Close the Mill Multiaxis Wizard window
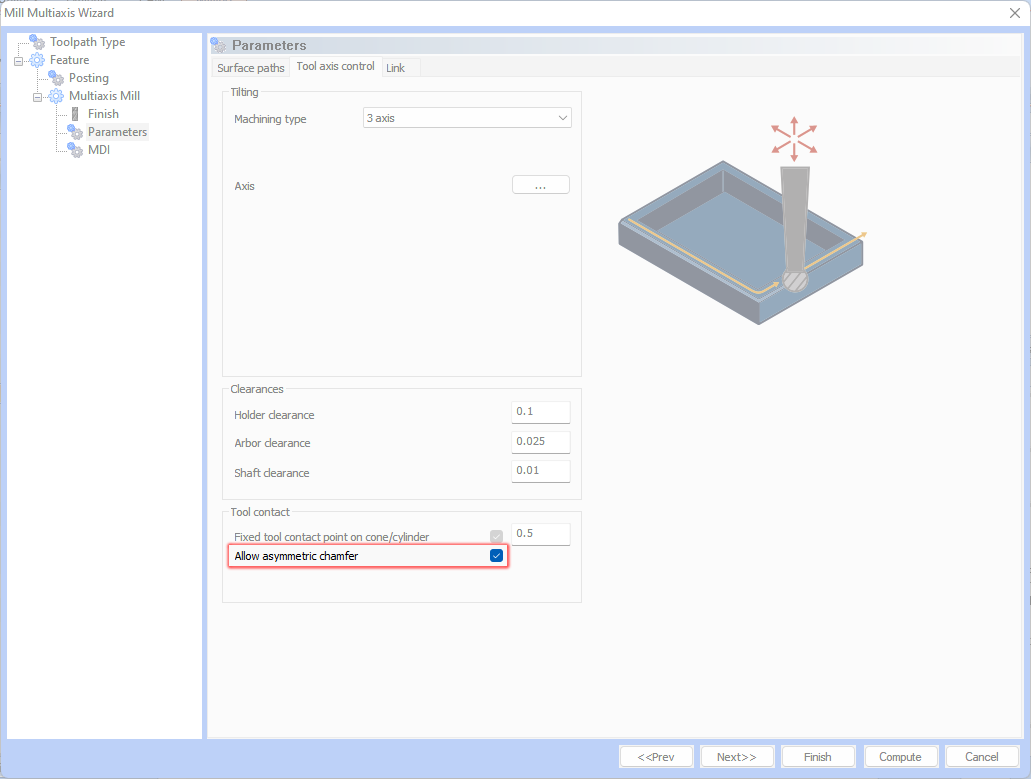Viewport: 1031px width, 779px height. pyautogui.click(x=1015, y=12)
